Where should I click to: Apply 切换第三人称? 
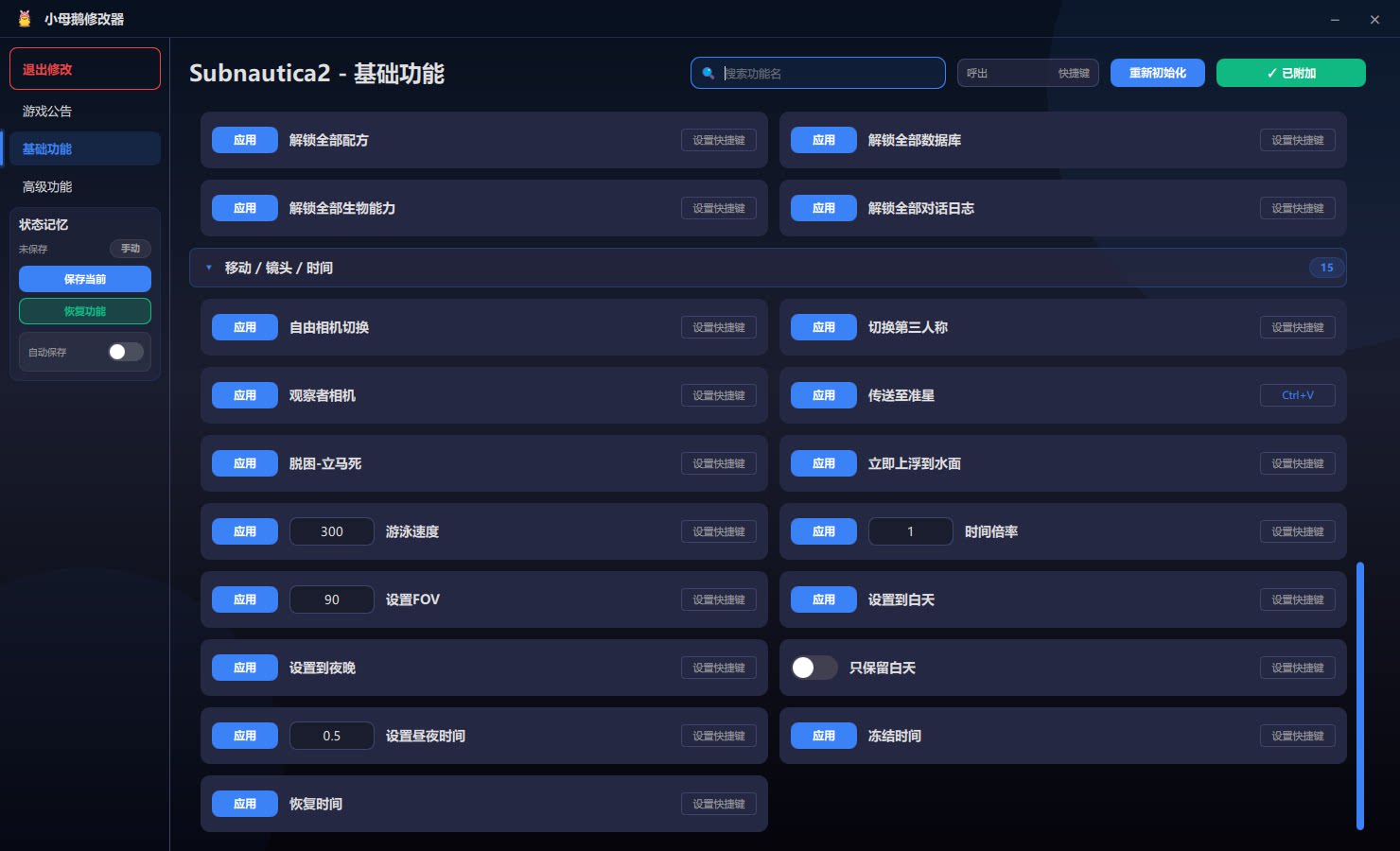point(824,327)
